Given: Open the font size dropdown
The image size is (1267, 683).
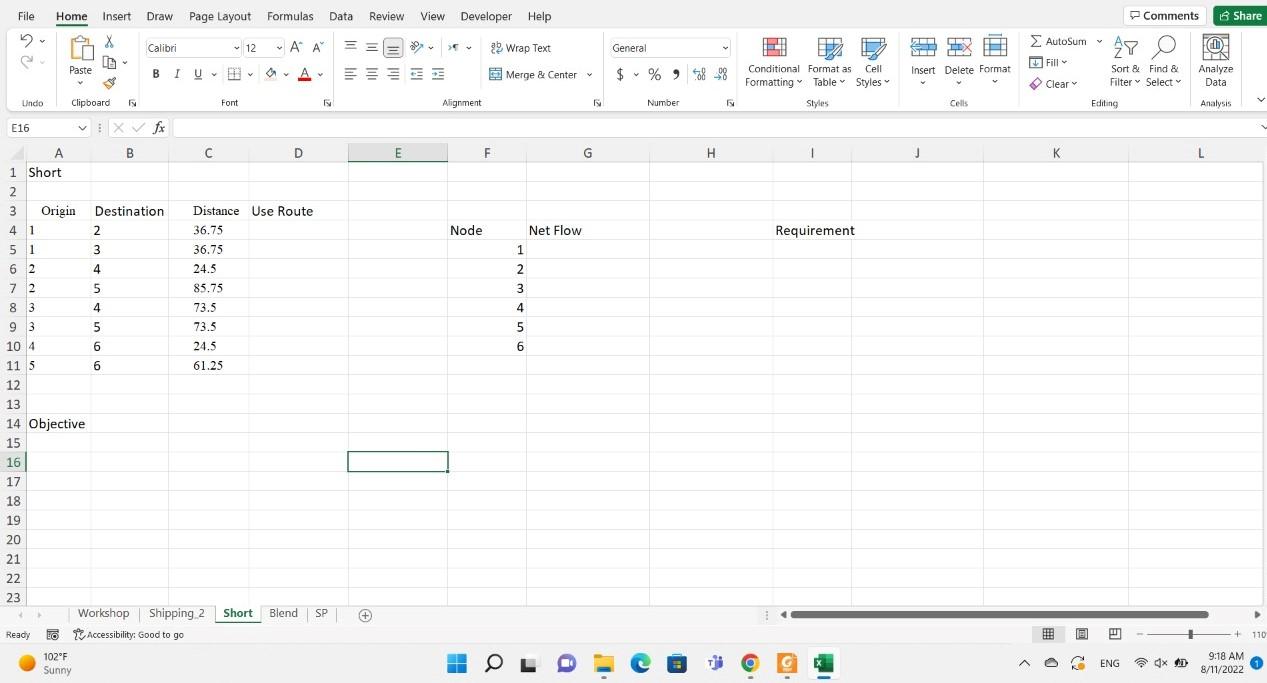Looking at the screenshot, I should click(279, 48).
